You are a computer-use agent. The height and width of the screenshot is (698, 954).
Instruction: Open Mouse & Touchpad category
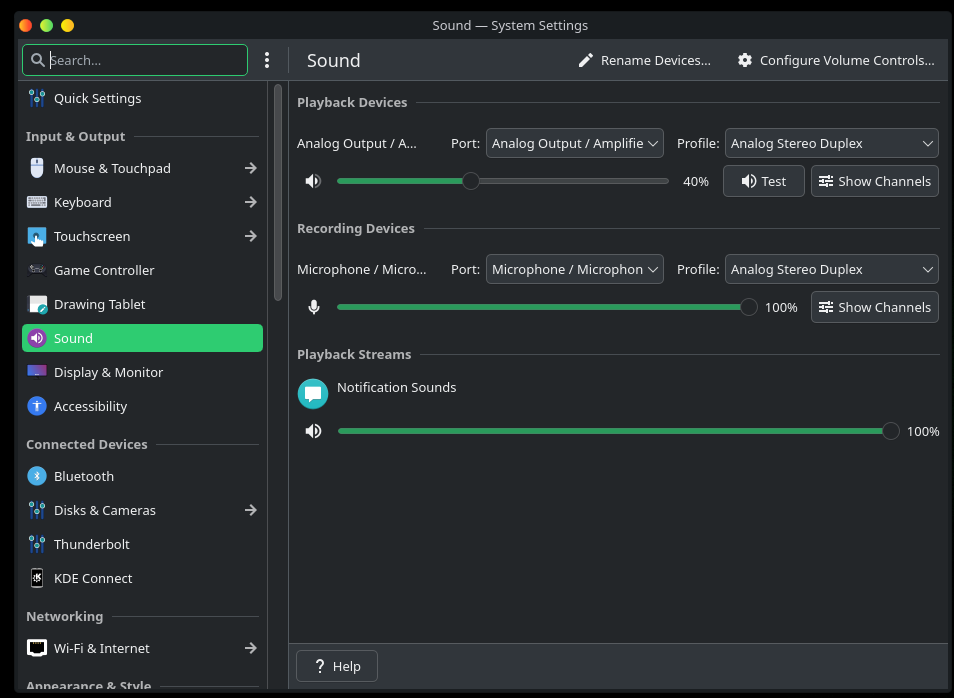(x=112, y=168)
